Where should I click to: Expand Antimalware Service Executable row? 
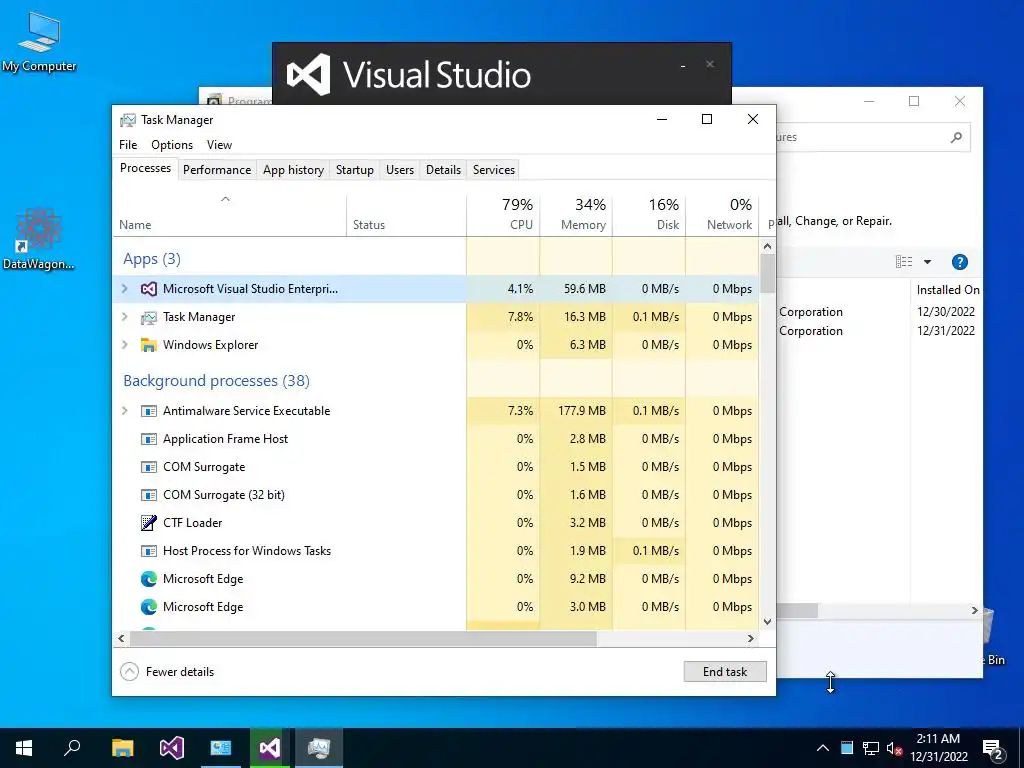[125, 411]
